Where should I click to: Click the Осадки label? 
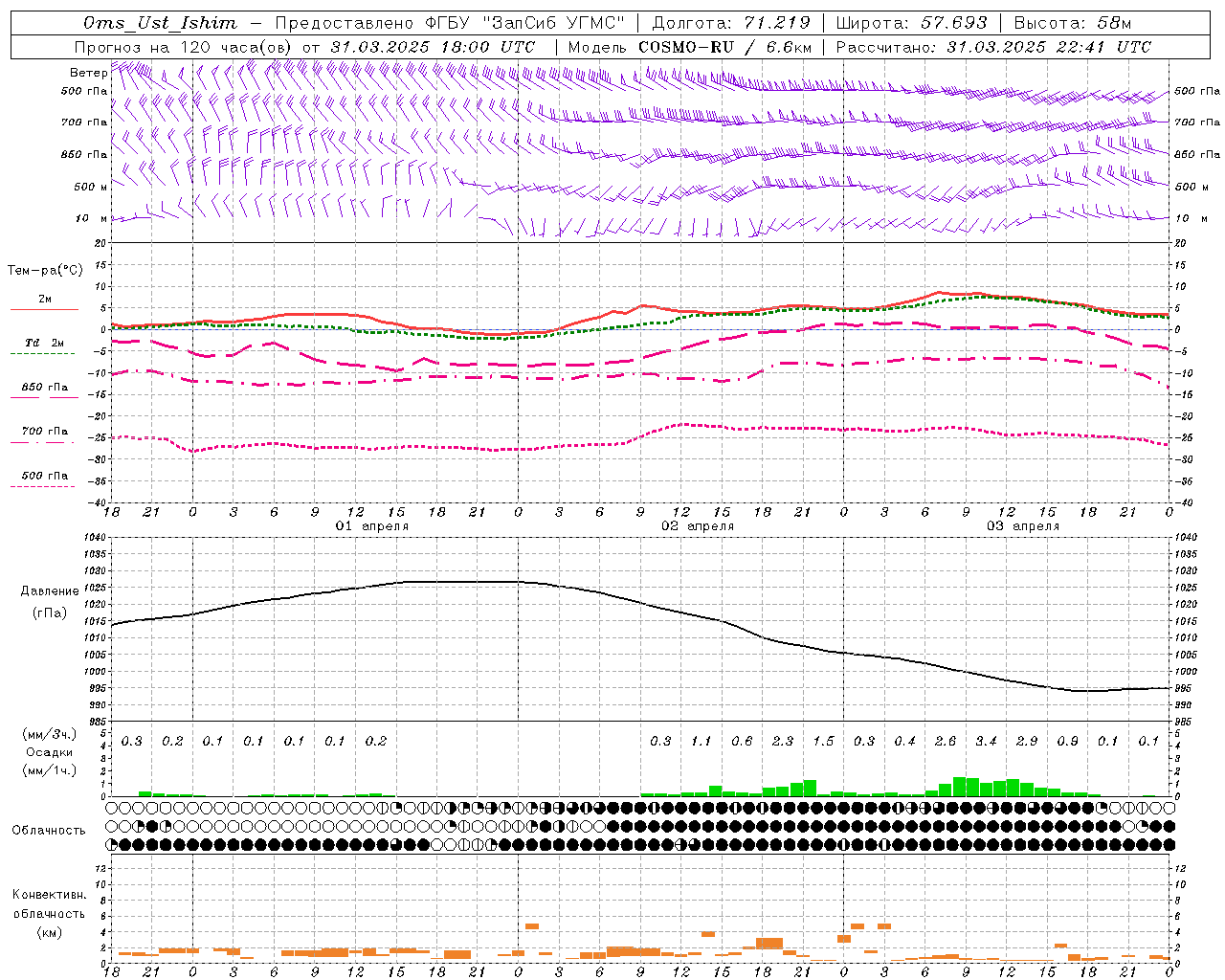pyautogui.click(x=50, y=752)
